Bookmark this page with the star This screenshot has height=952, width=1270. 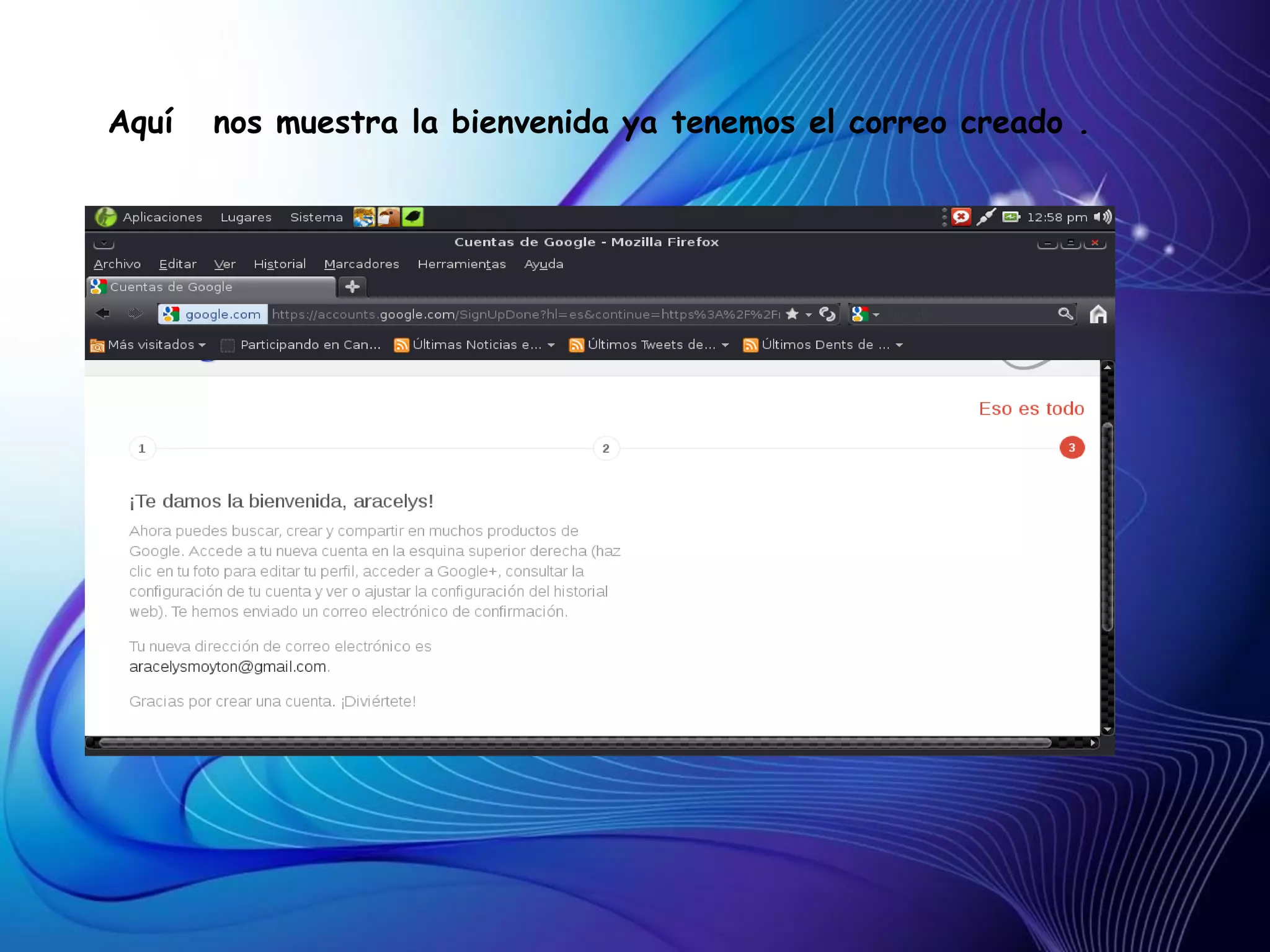click(x=792, y=314)
